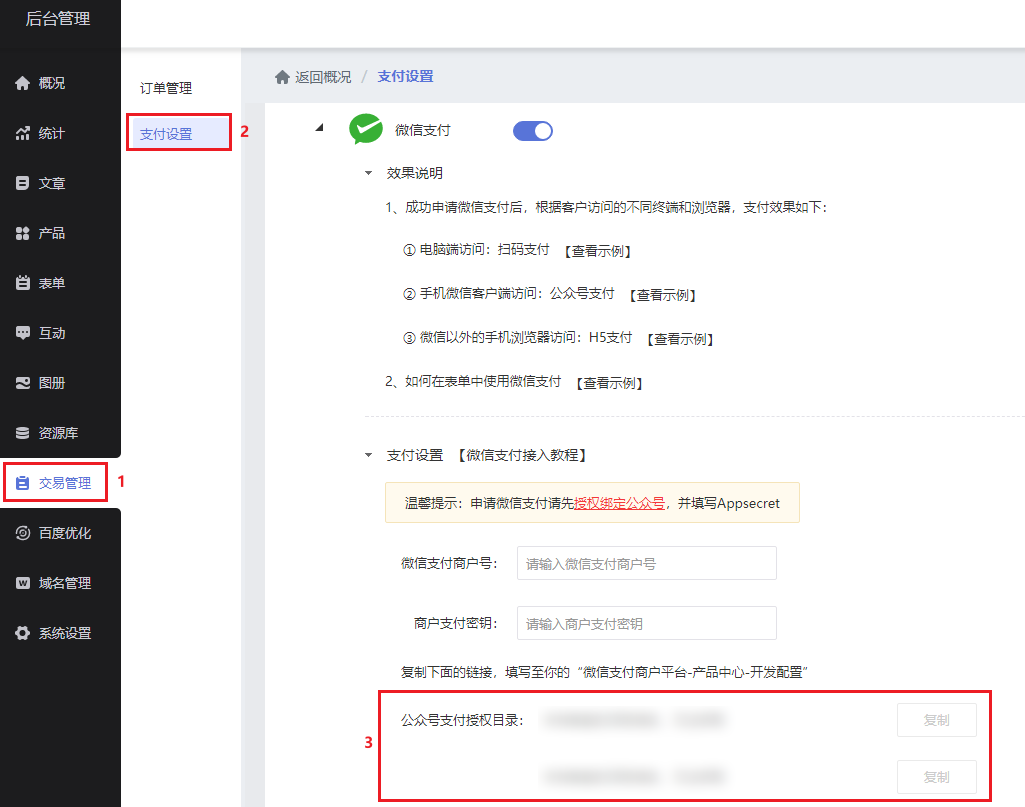Focus the 商户支付密钥 input field
Image resolution: width=1025 pixels, height=807 pixels.
tap(647, 623)
